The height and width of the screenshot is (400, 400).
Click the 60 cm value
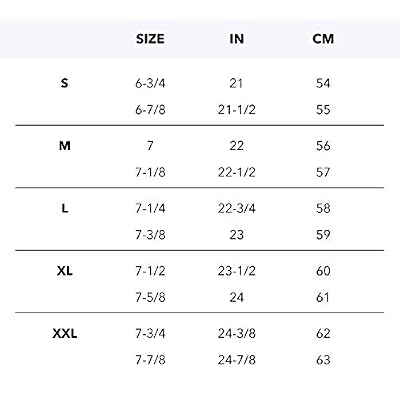pyautogui.click(x=323, y=271)
